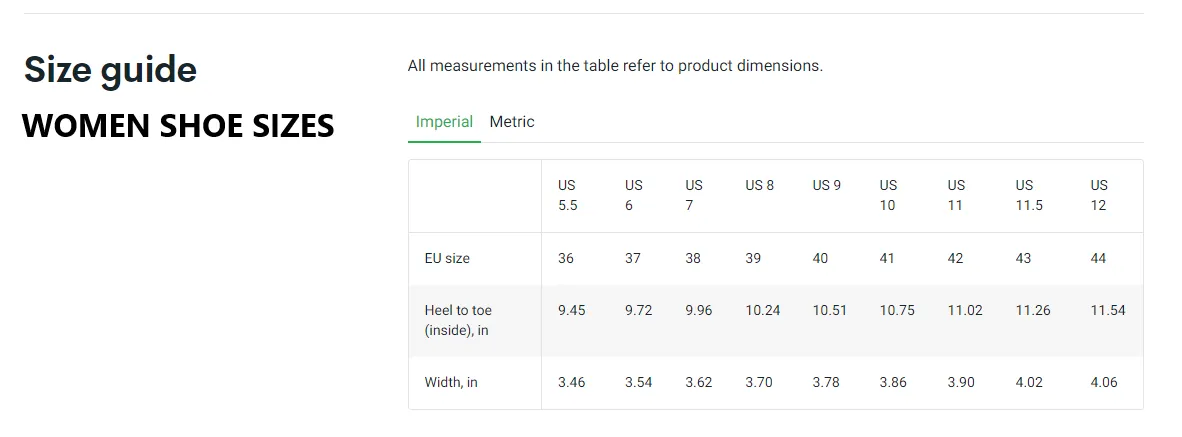The width and height of the screenshot is (1182, 437).
Task: Click the Size guide heading
Action: (110, 70)
